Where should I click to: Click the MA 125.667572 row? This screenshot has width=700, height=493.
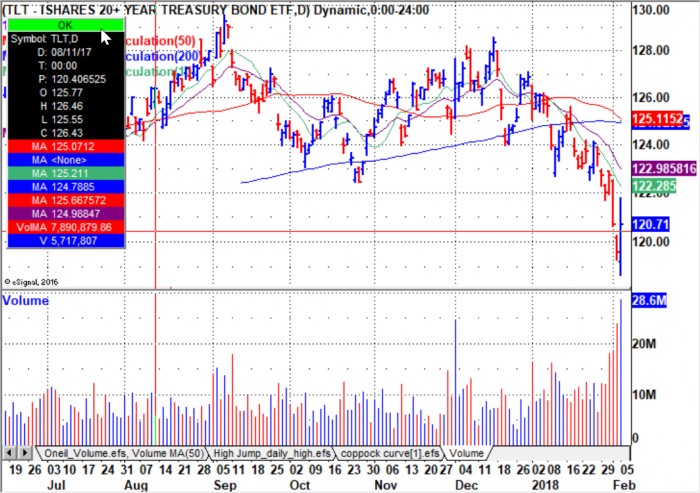tap(66, 200)
